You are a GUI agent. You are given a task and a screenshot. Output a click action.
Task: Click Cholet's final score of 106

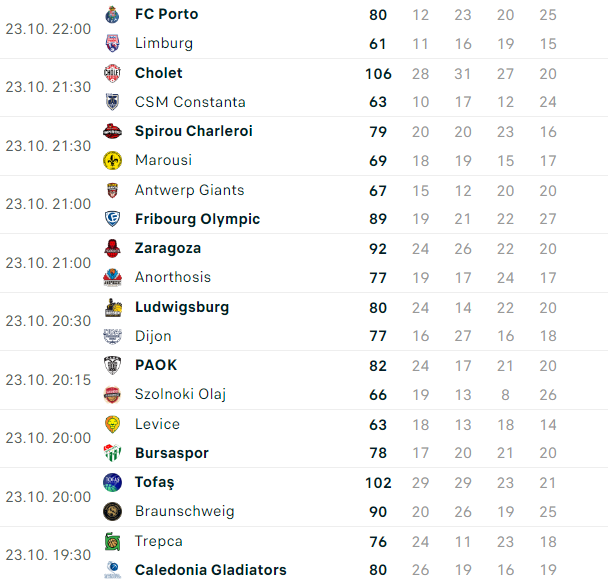378,74
